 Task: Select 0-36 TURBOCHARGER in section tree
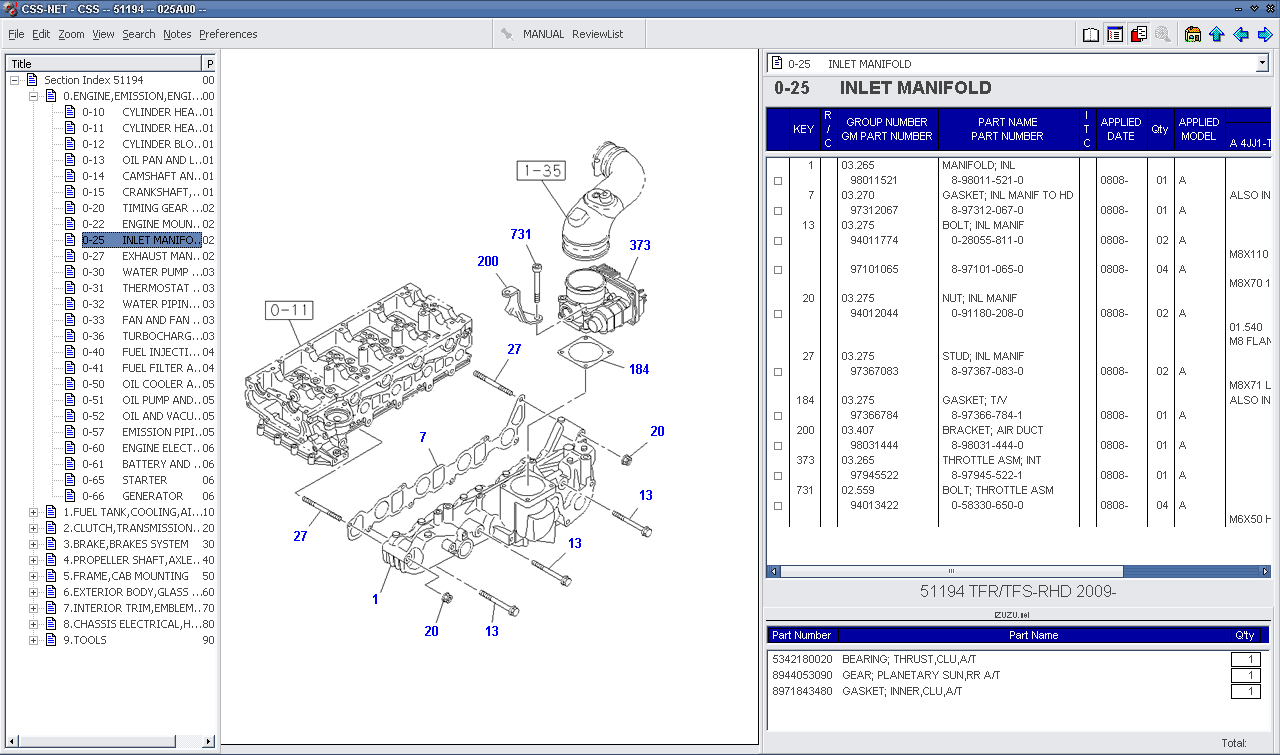click(x=158, y=336)
